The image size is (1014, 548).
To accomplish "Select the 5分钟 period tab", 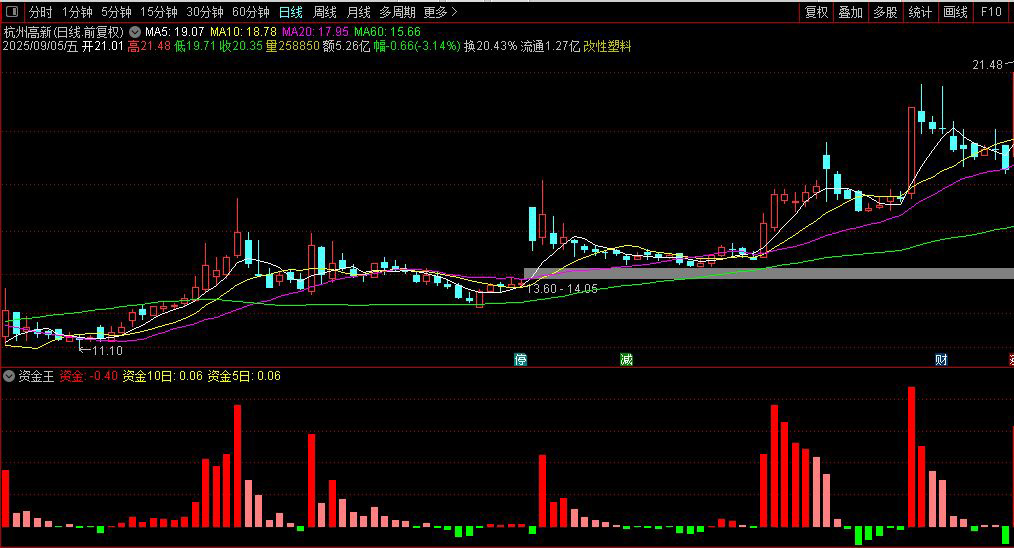I will tap(116, 13).
